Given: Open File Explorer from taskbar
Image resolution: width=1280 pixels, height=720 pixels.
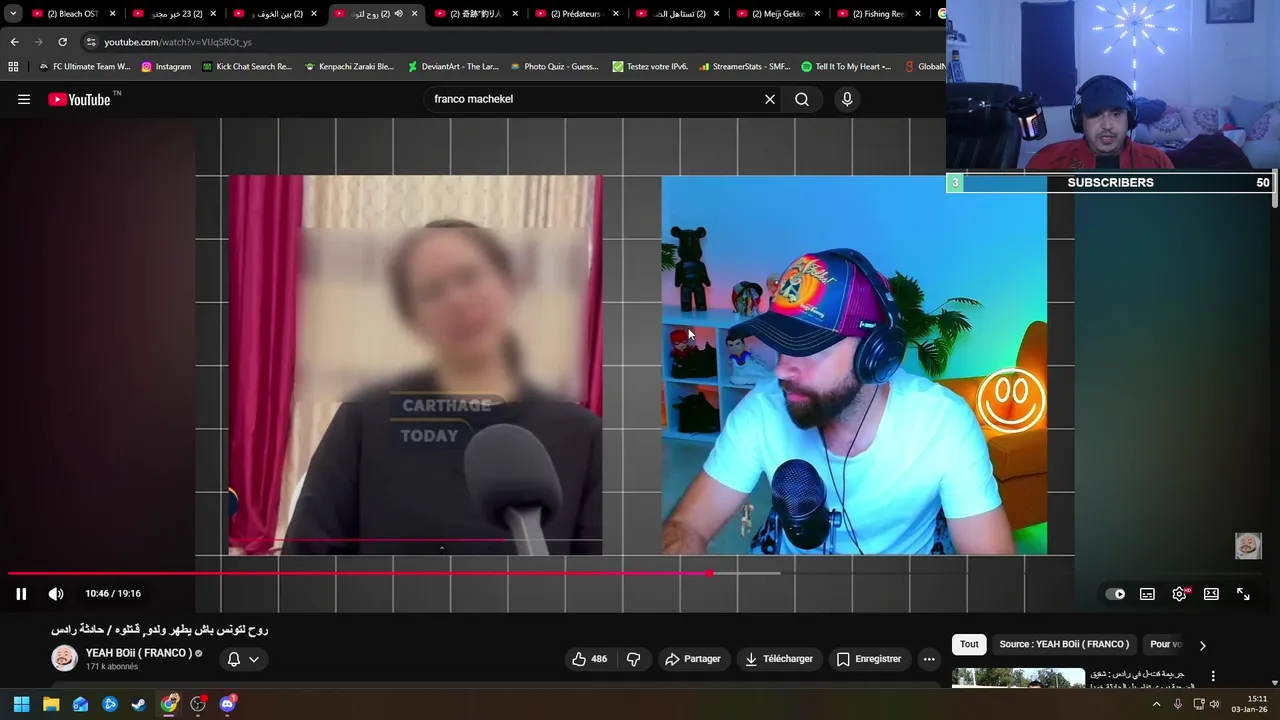Looking at the screenshot, I should point(51,704).
